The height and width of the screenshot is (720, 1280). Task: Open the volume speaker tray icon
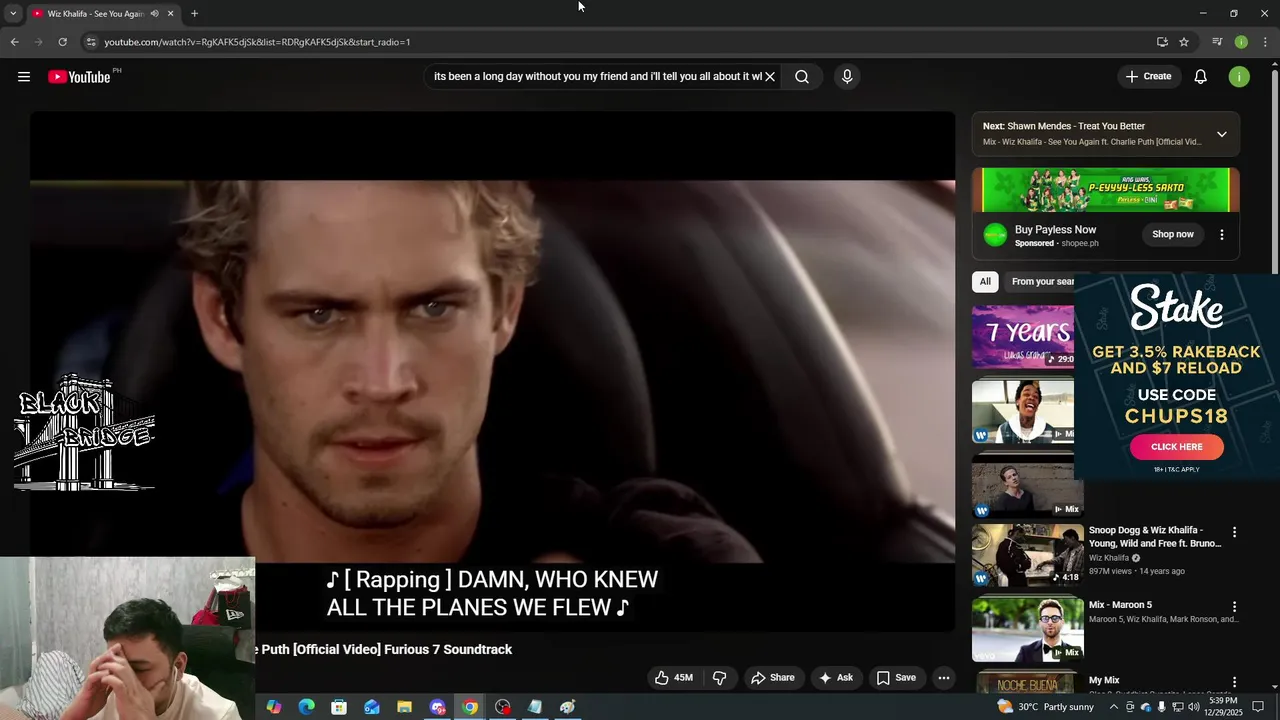click(1193, 707)
